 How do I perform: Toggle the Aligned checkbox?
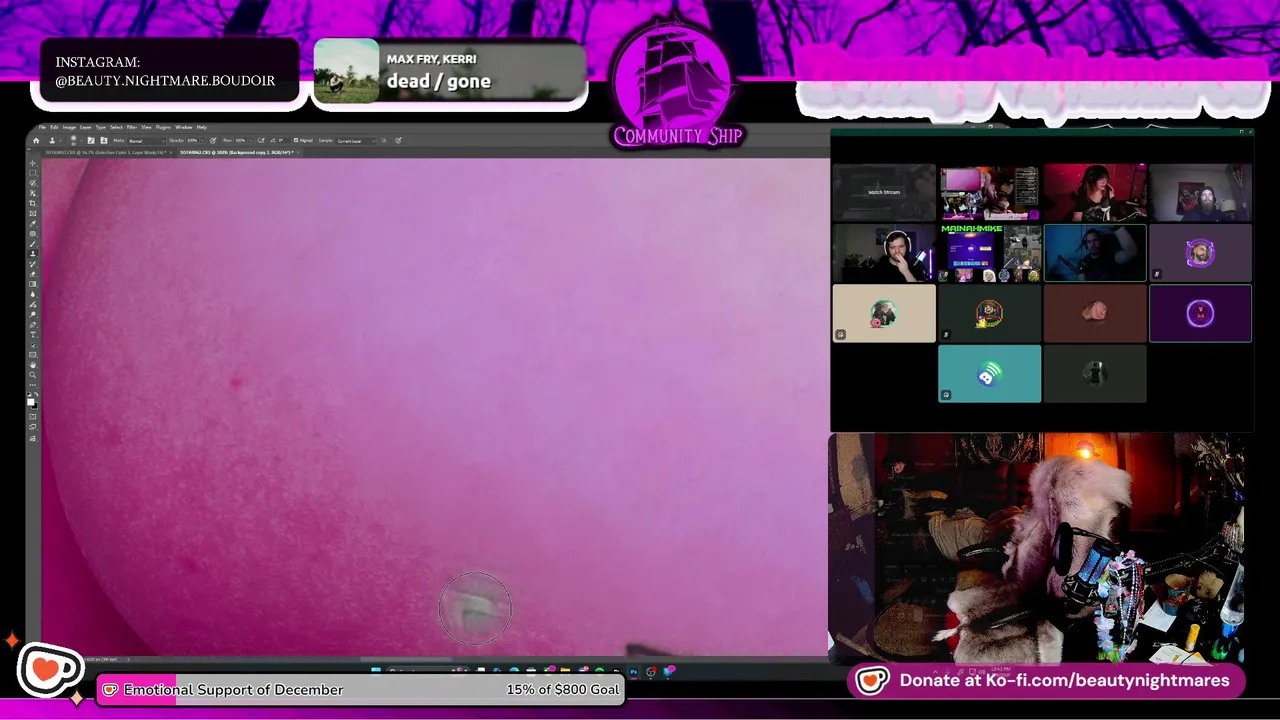[296, 141]
